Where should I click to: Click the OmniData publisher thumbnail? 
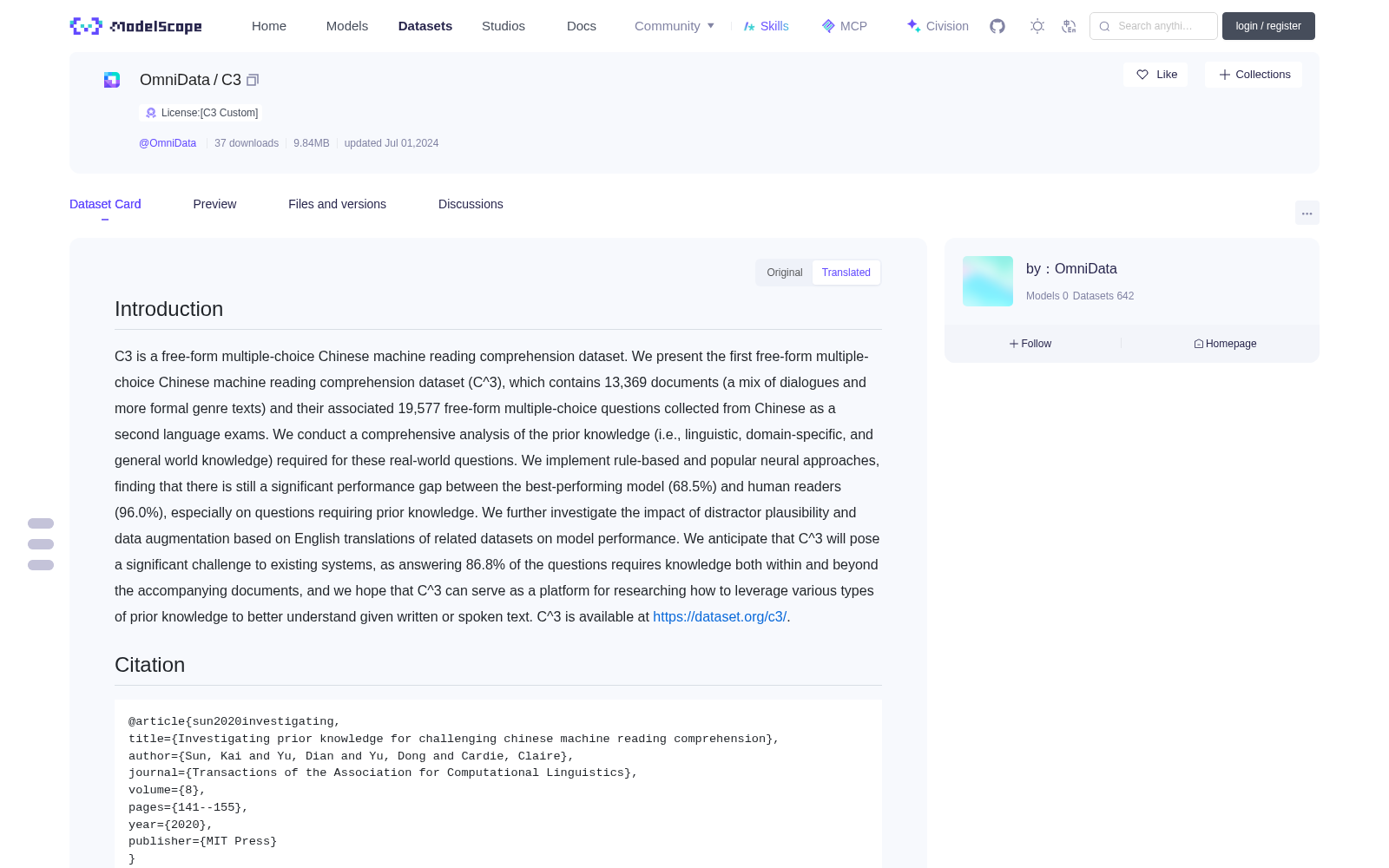tap(988, 281)
